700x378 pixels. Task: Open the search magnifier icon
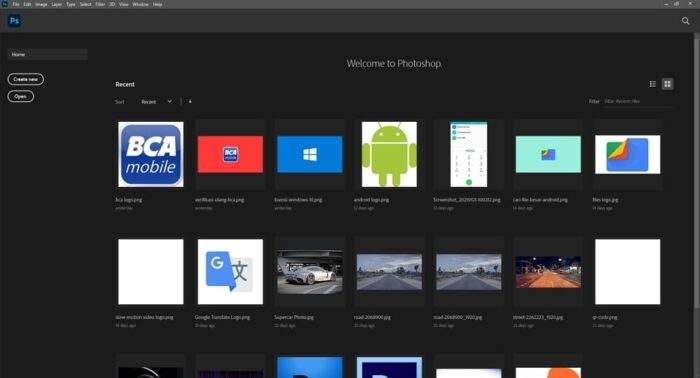(685, 21)
